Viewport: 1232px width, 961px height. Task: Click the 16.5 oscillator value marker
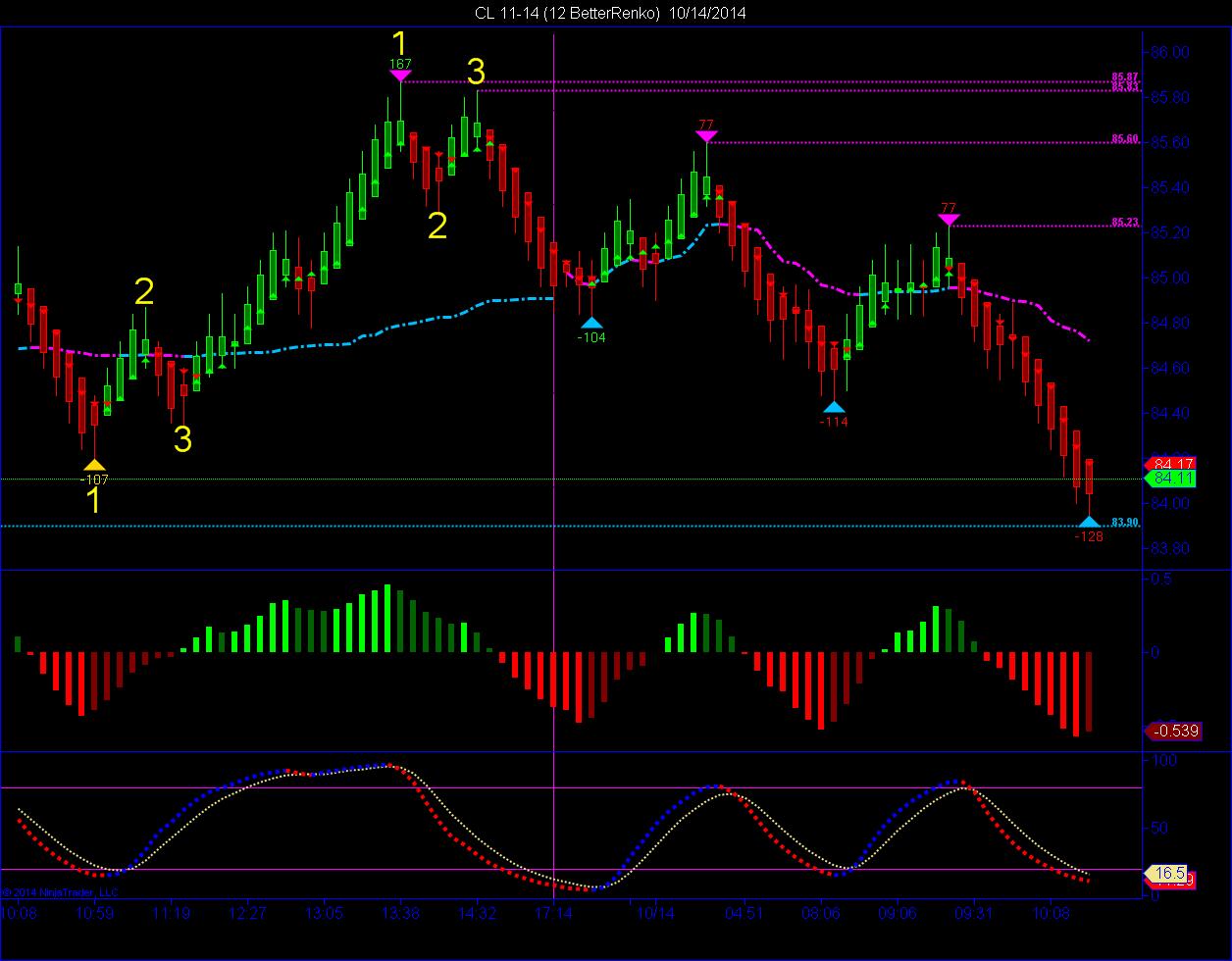coord(1168,872)
